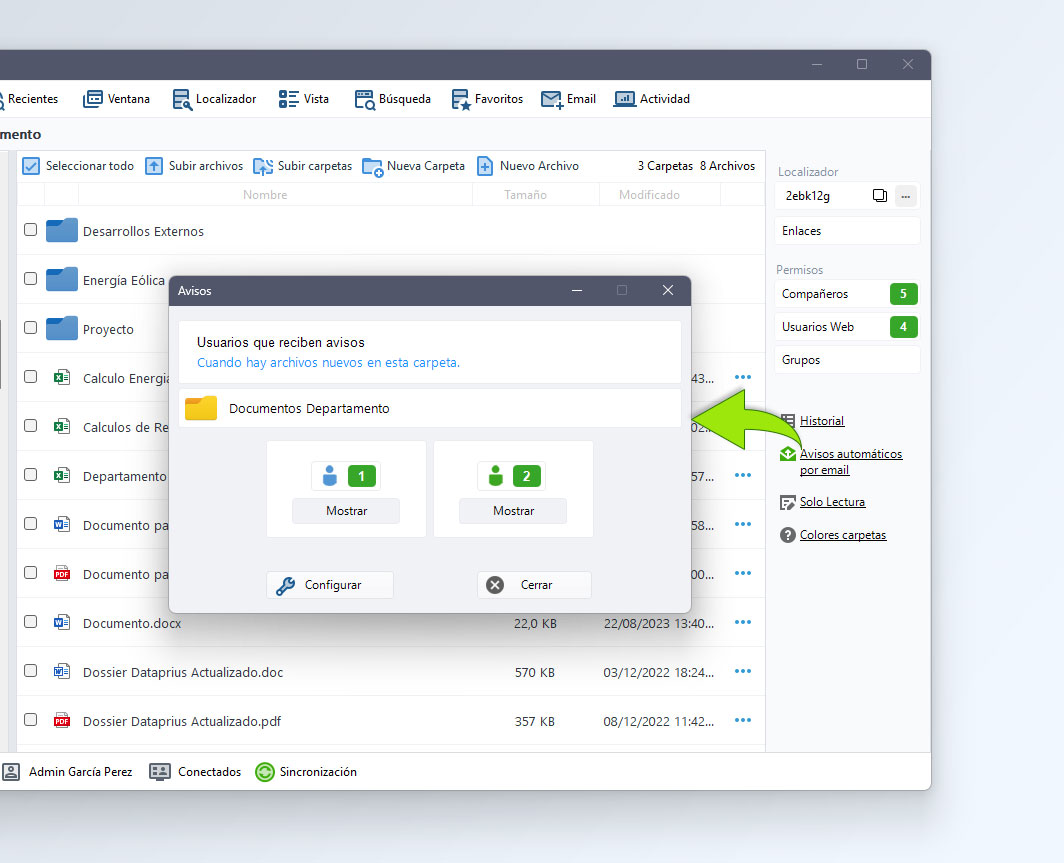
Task: Open the Sincronización status icon
Action: (x=265, y=772)
